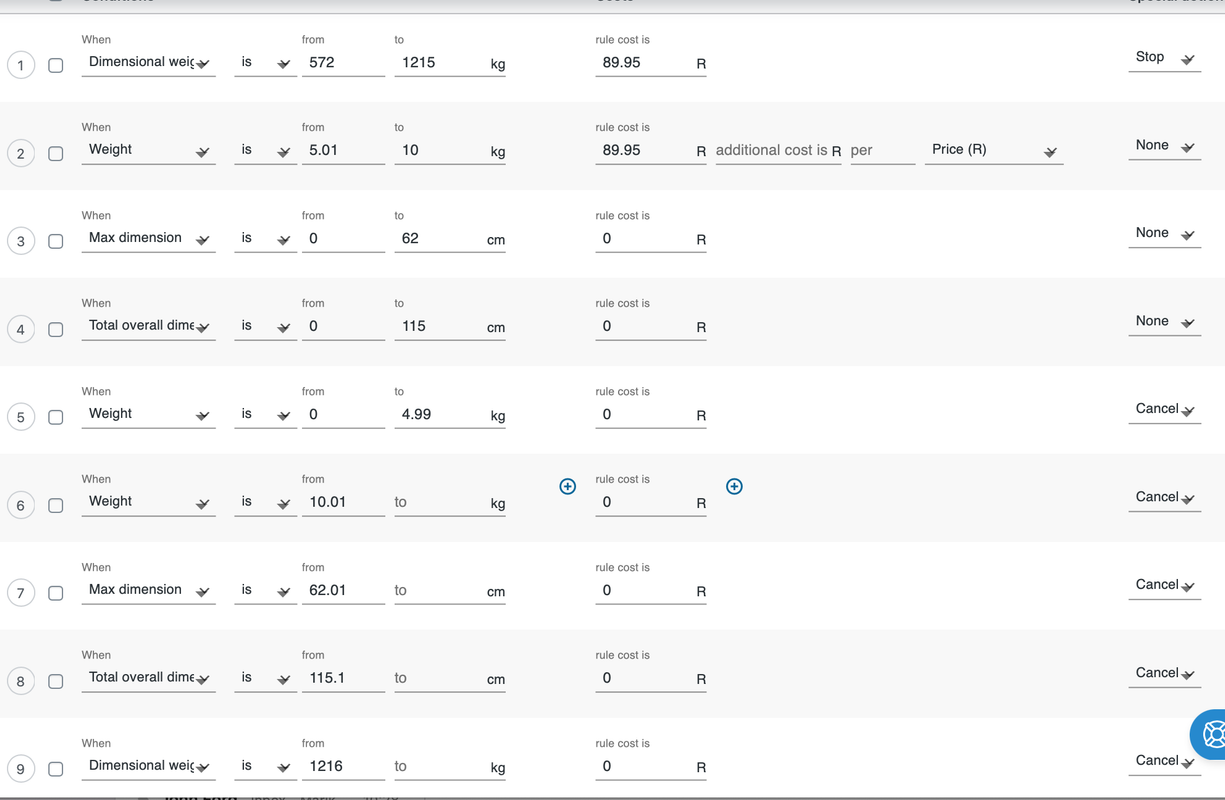This screenshot has height=800, width=1225.
Task: Open rule 3 Max dimension condition dropdown
Action: (x=148, y=238)
